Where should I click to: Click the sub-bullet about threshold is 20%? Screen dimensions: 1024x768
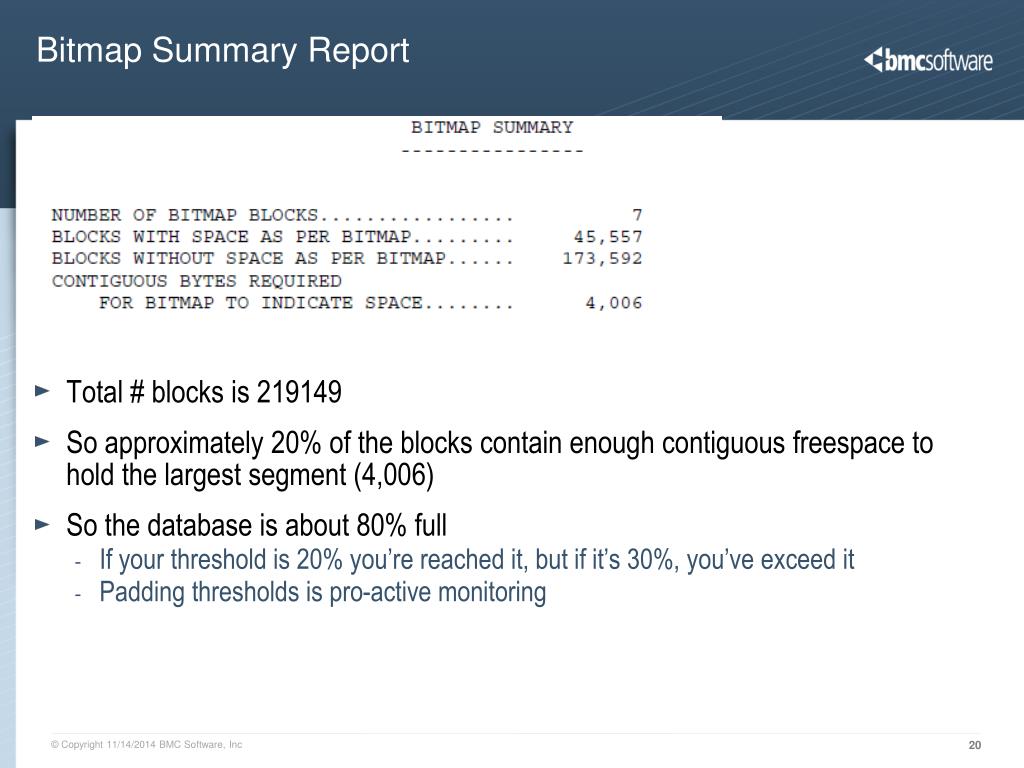(x=477, y=560)
